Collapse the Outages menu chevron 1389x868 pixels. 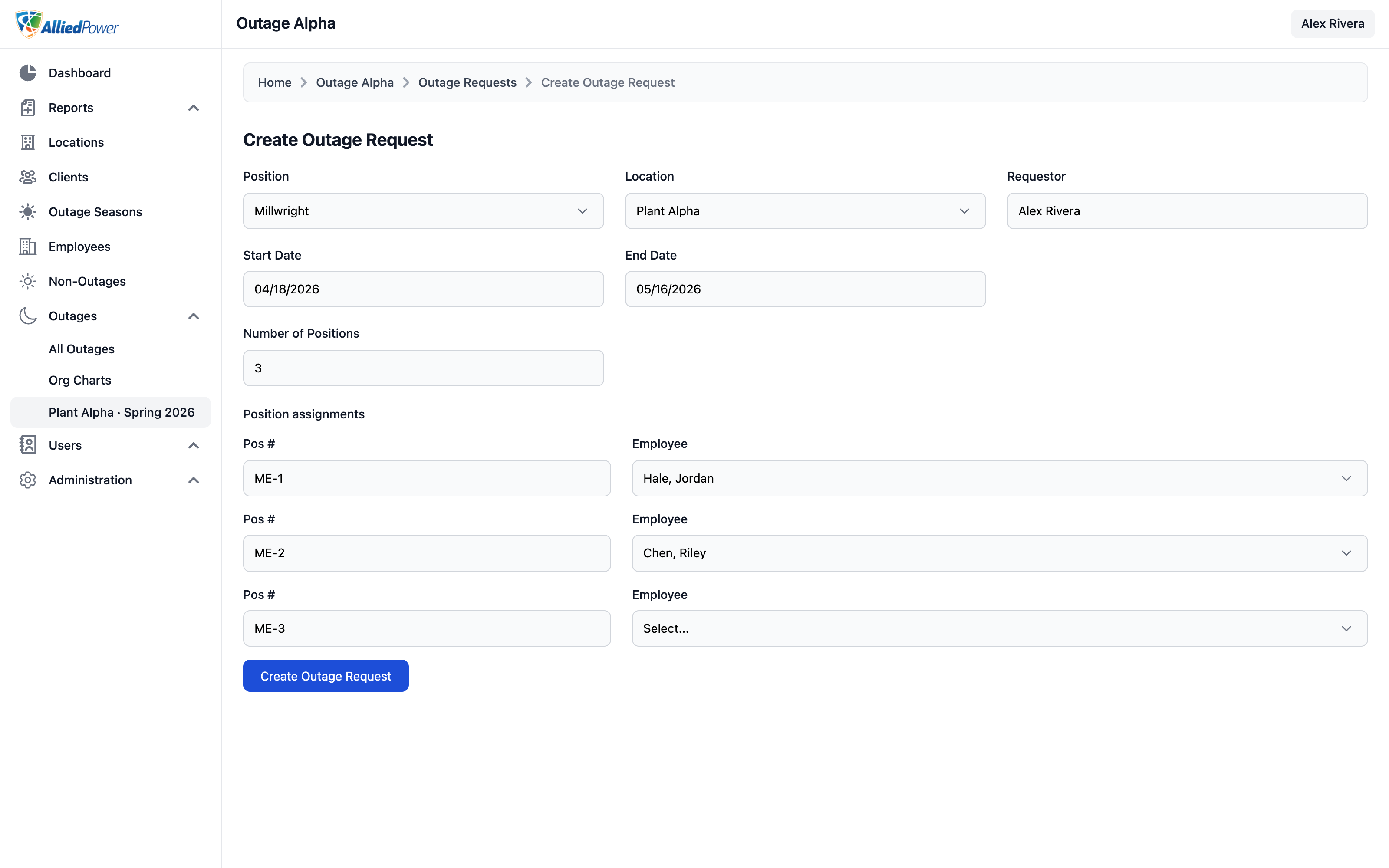tap(194, 316)
